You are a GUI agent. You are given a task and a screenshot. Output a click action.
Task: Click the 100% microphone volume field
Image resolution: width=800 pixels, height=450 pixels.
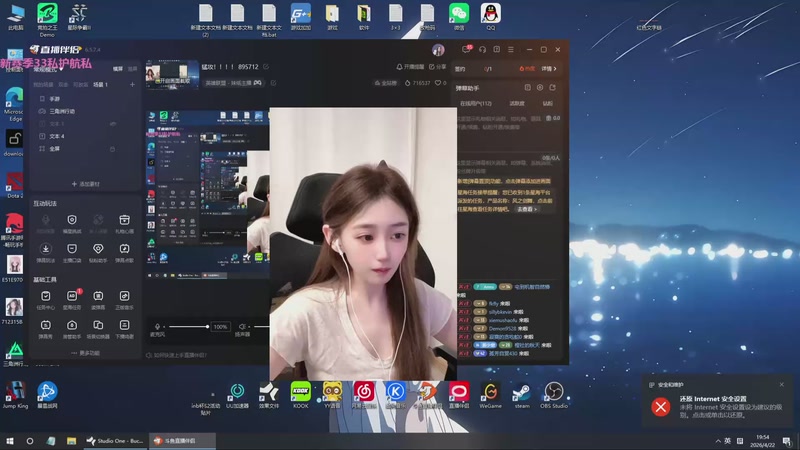click(220, 327)
